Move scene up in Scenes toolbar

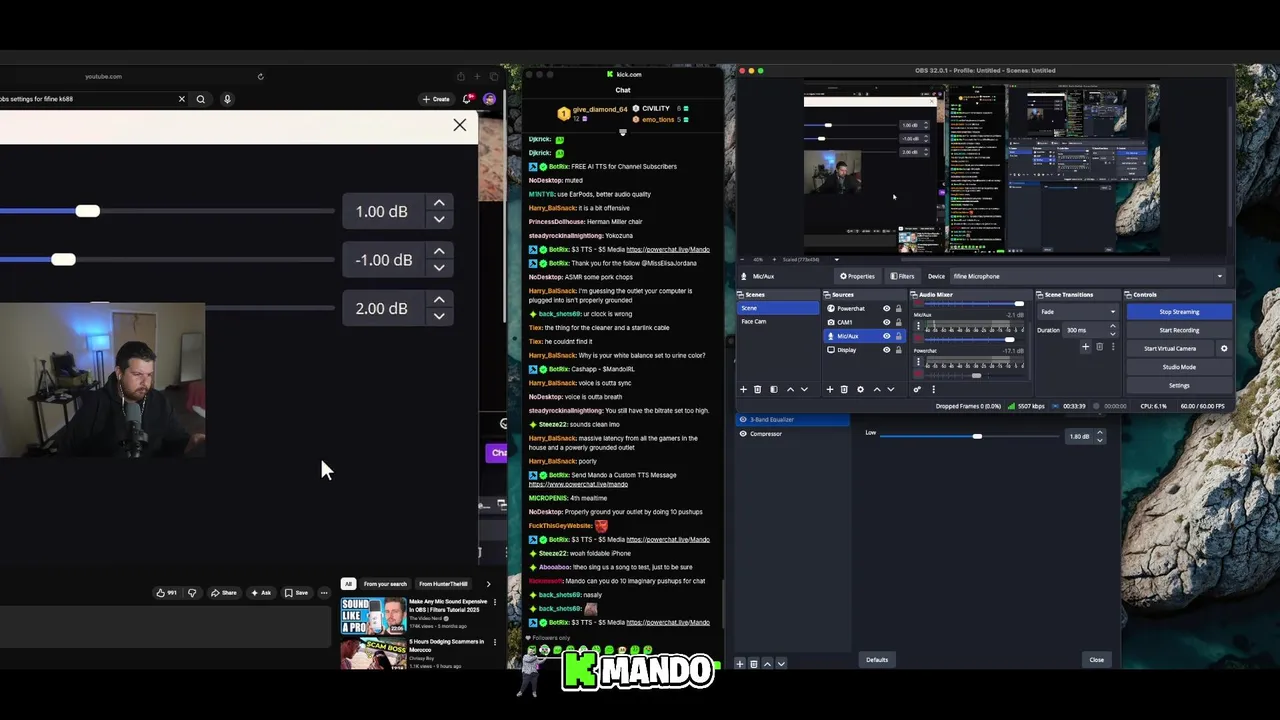(790, 389)
